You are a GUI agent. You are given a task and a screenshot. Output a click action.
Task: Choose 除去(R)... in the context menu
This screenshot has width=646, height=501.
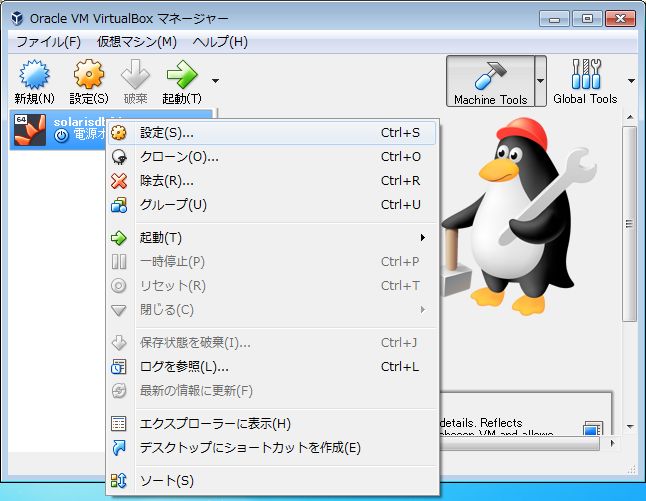(272, 180)
